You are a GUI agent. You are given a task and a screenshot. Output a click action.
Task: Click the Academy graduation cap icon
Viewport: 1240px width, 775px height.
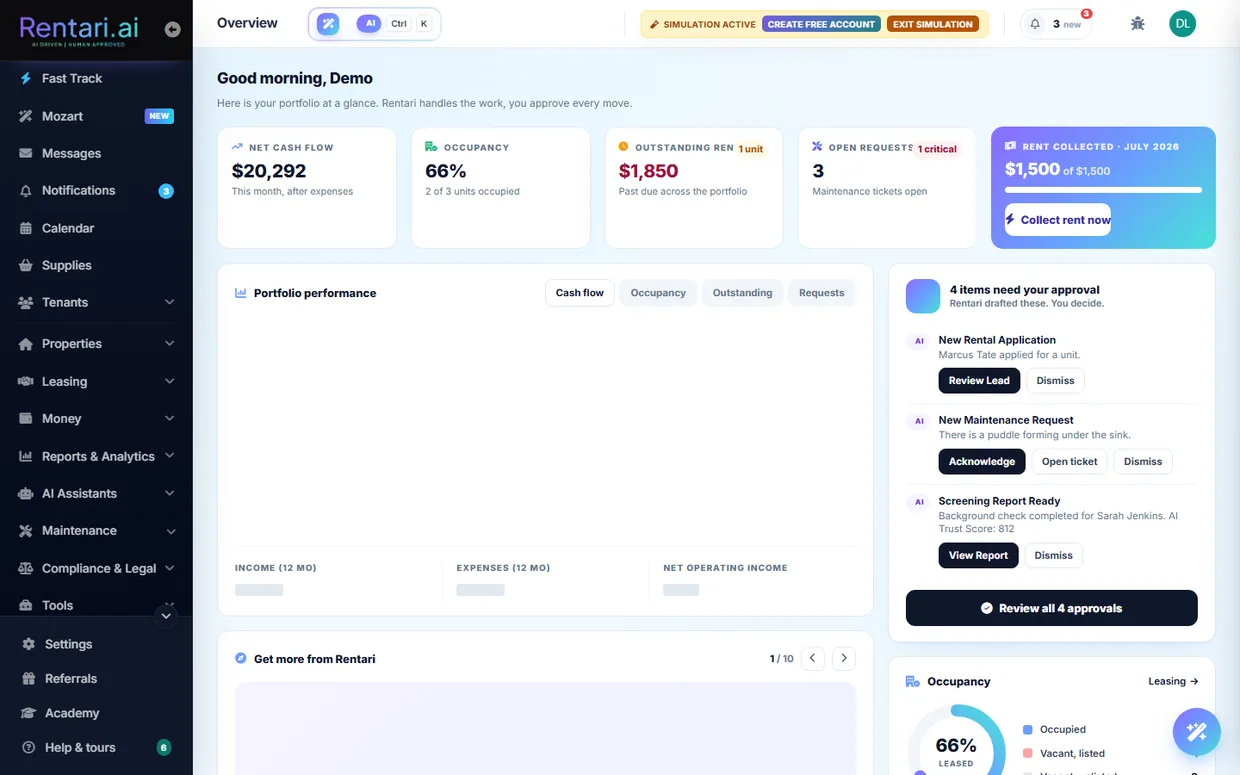coord(28,713)
